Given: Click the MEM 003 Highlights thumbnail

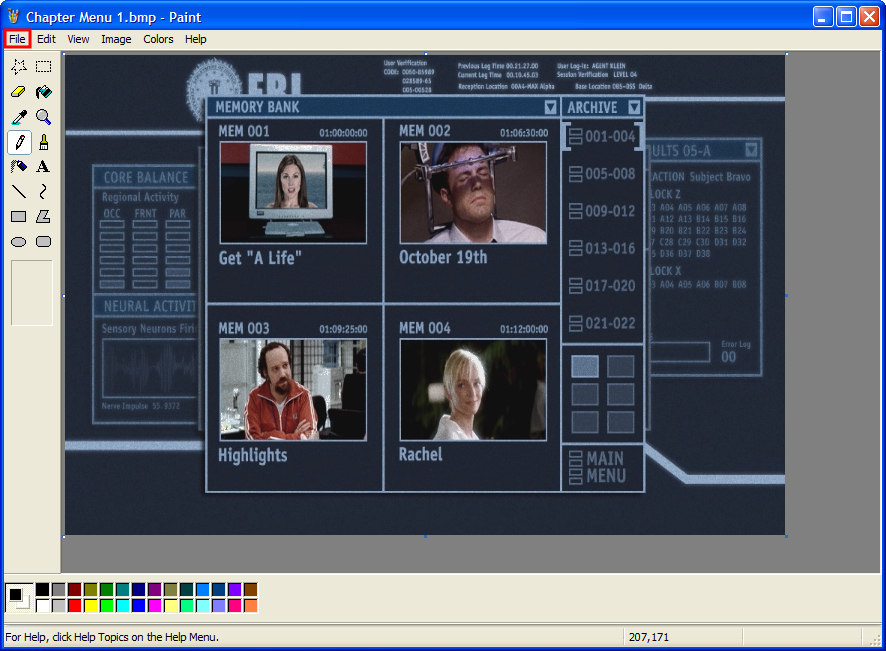Looking at the screenshot, I should (x=293, y=390).
